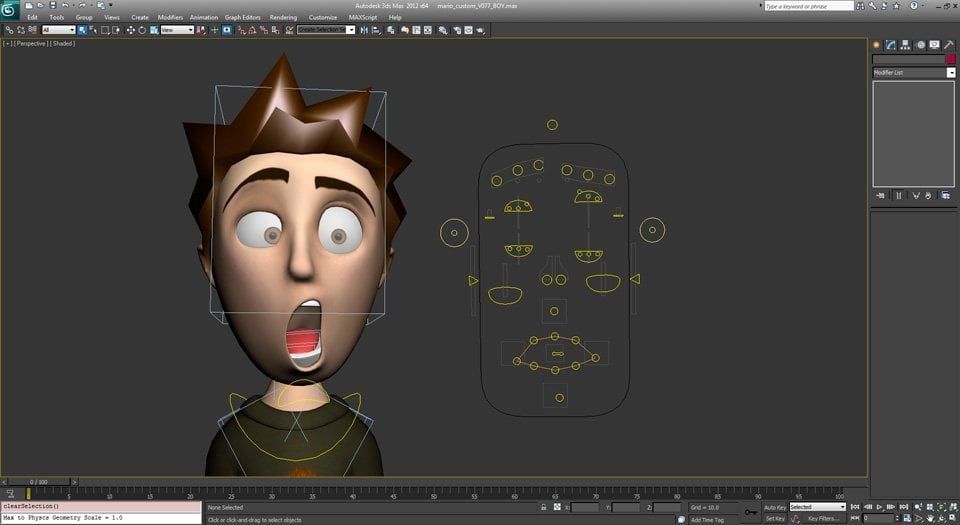Image resolution: width=960 pixels, height=525 pixels.
Task: Open the Graph Editors menu
Action: coord(242,17)
